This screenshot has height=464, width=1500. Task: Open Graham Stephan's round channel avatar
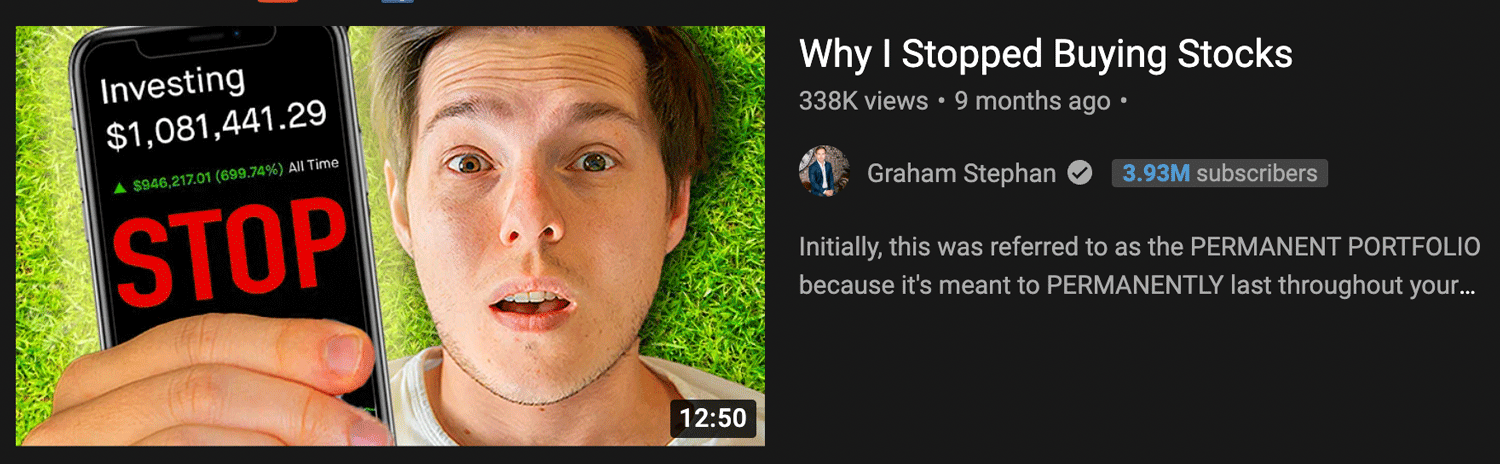(x=824, y=172)
